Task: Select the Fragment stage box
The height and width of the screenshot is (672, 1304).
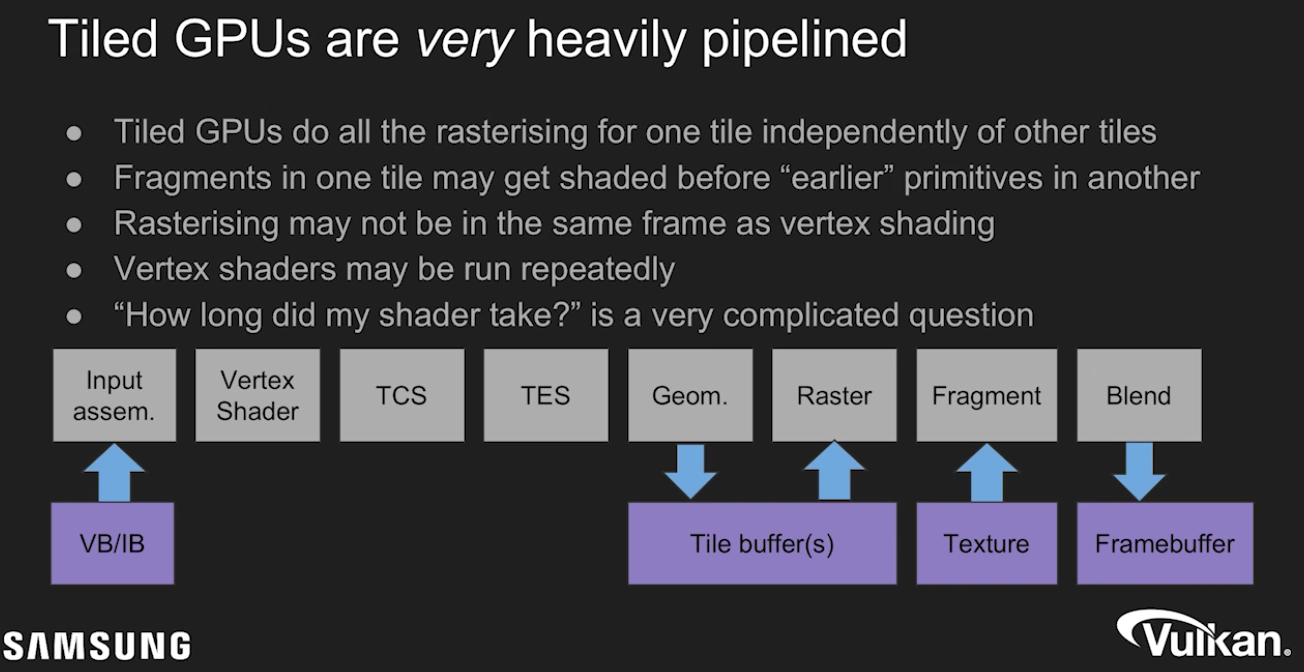Action: [986, 395]
